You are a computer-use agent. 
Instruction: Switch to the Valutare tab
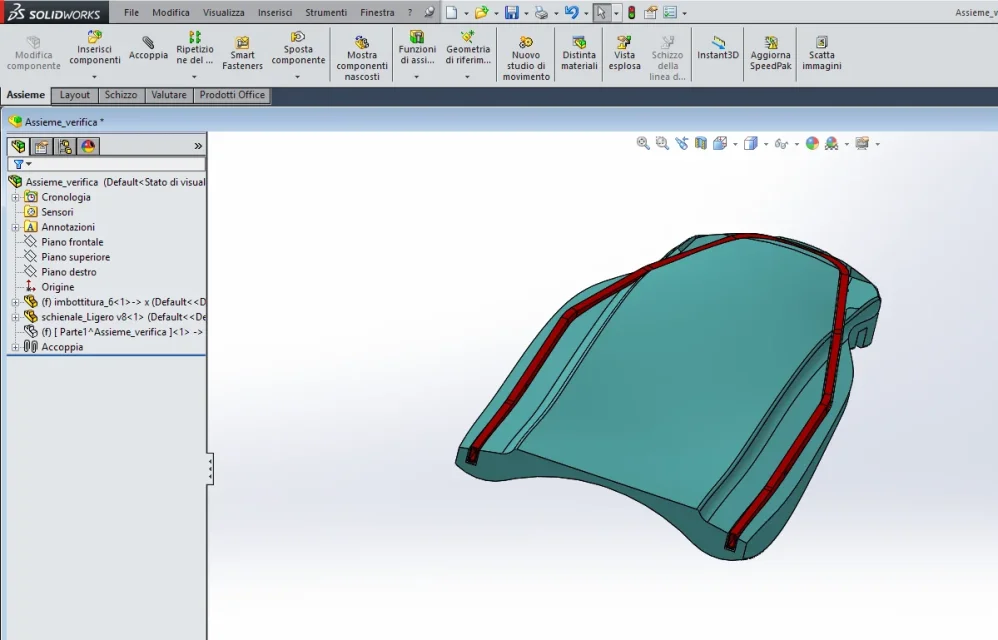[169, 95]
